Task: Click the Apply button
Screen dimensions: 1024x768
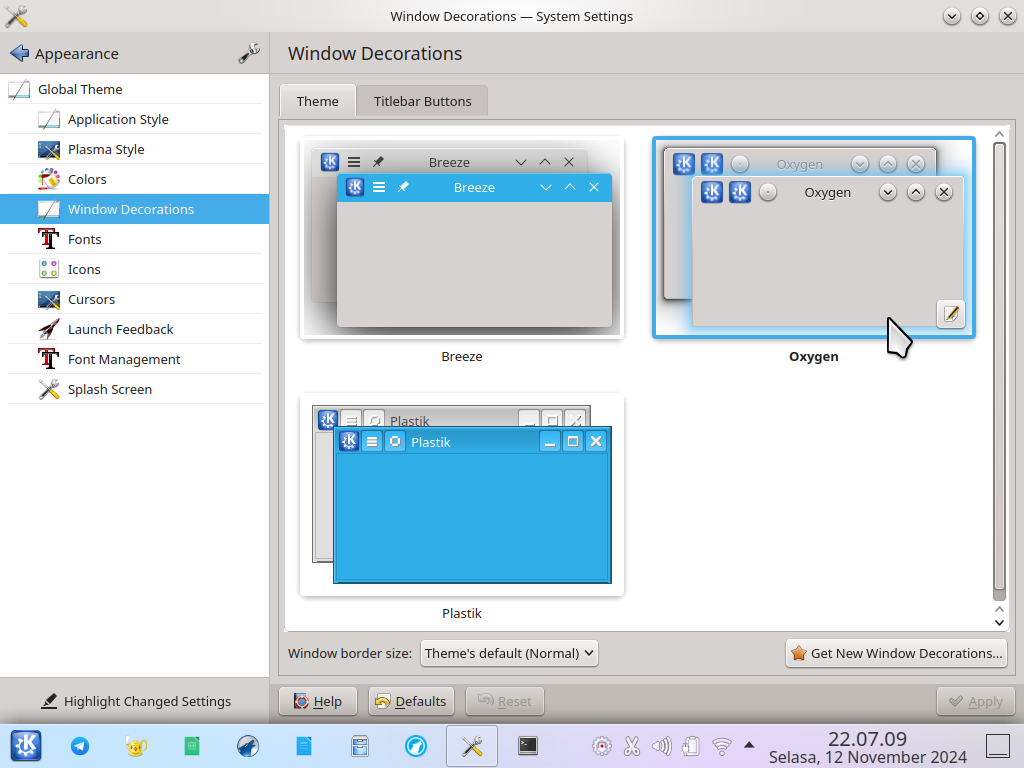Action: (976, 701)
